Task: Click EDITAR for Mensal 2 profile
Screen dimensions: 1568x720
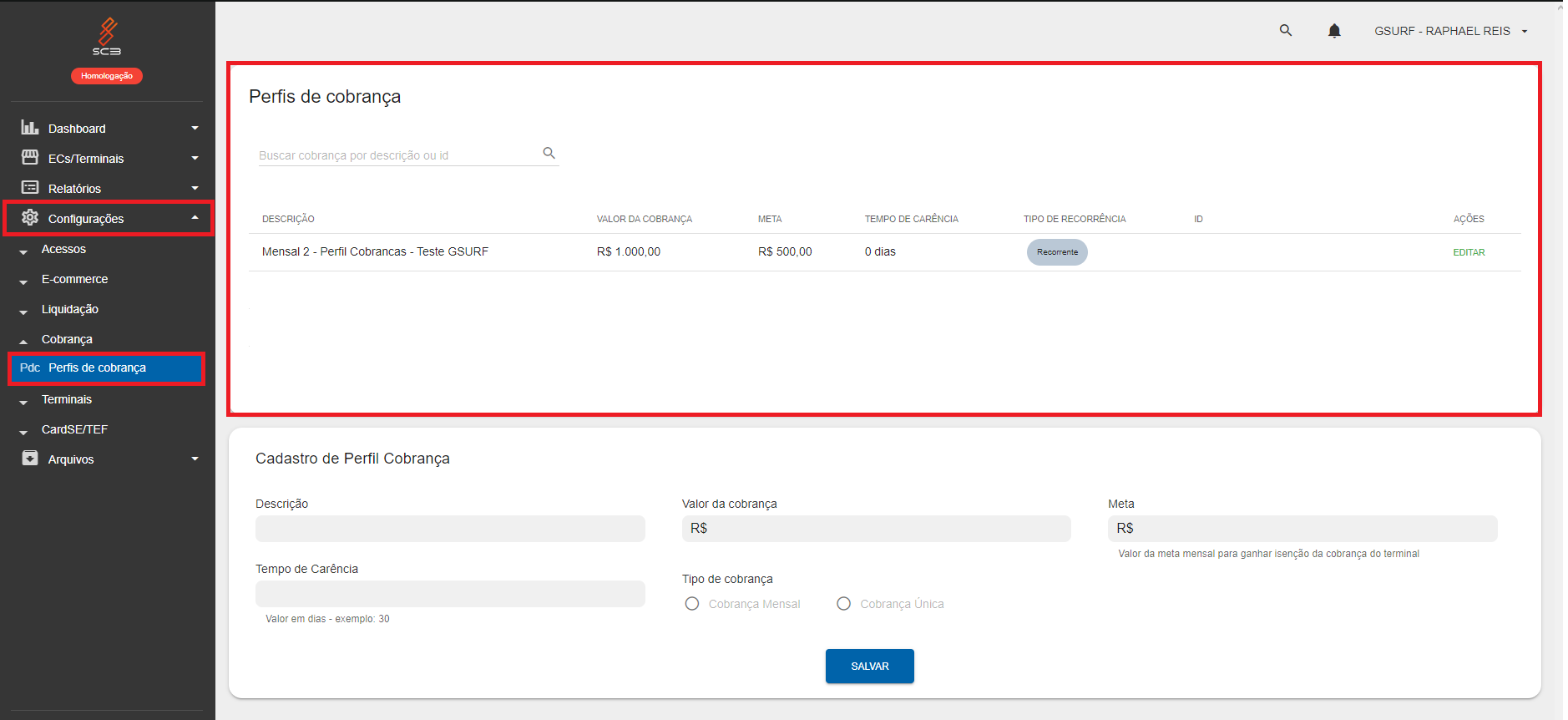Action: (x=1469, y=252)
